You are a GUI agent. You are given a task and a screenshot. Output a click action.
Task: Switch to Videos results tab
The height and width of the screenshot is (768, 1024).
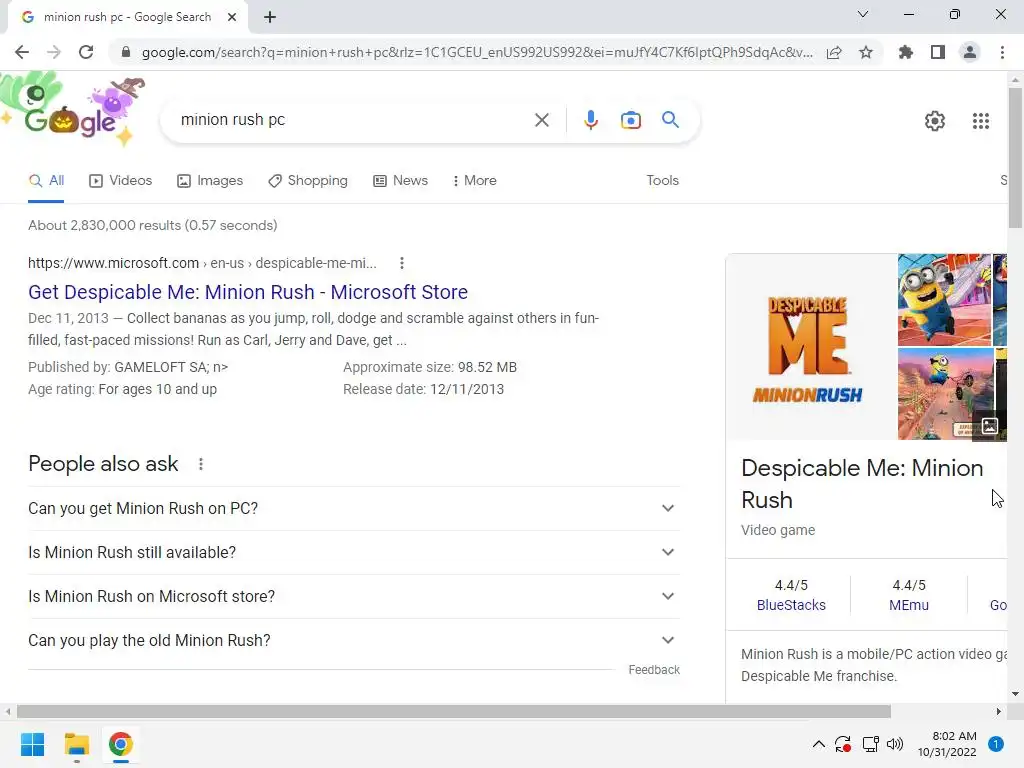tap(121, 180)
